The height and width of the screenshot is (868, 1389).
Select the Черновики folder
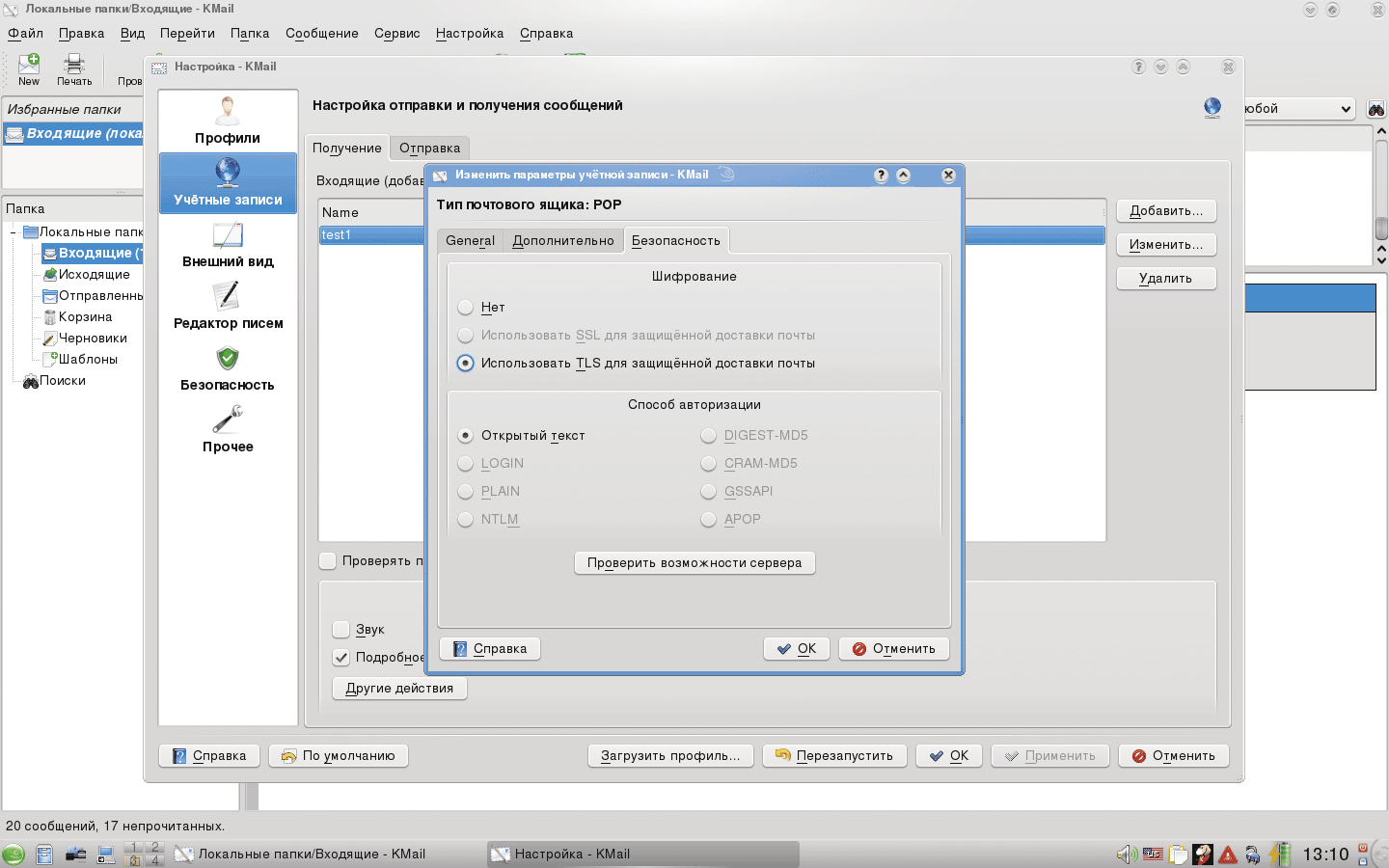click(93, 339)
